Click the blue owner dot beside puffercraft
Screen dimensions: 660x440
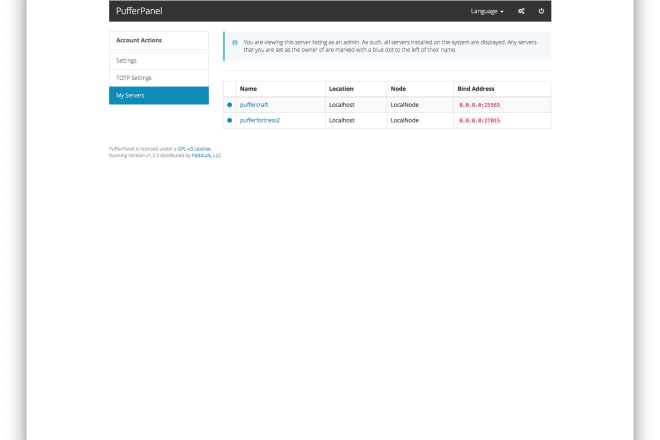click(229, 105)
